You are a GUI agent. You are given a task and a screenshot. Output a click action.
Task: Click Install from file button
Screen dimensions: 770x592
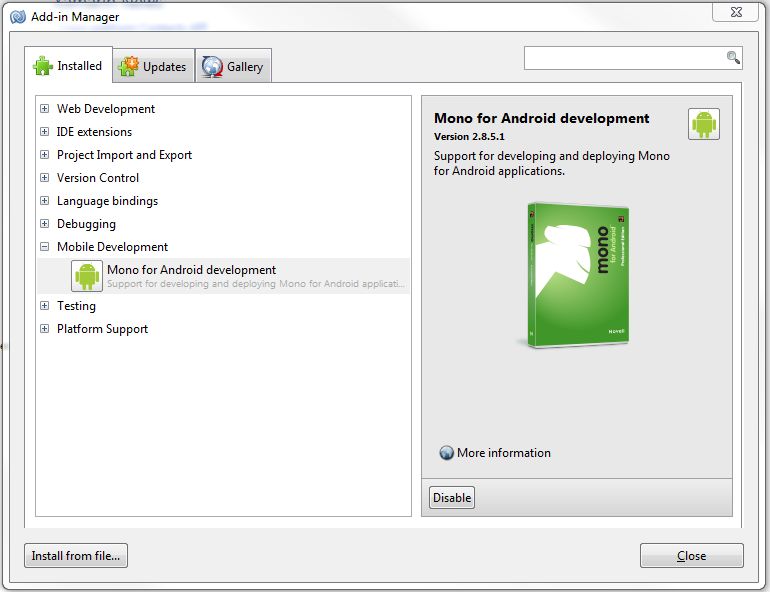[76, 556]
